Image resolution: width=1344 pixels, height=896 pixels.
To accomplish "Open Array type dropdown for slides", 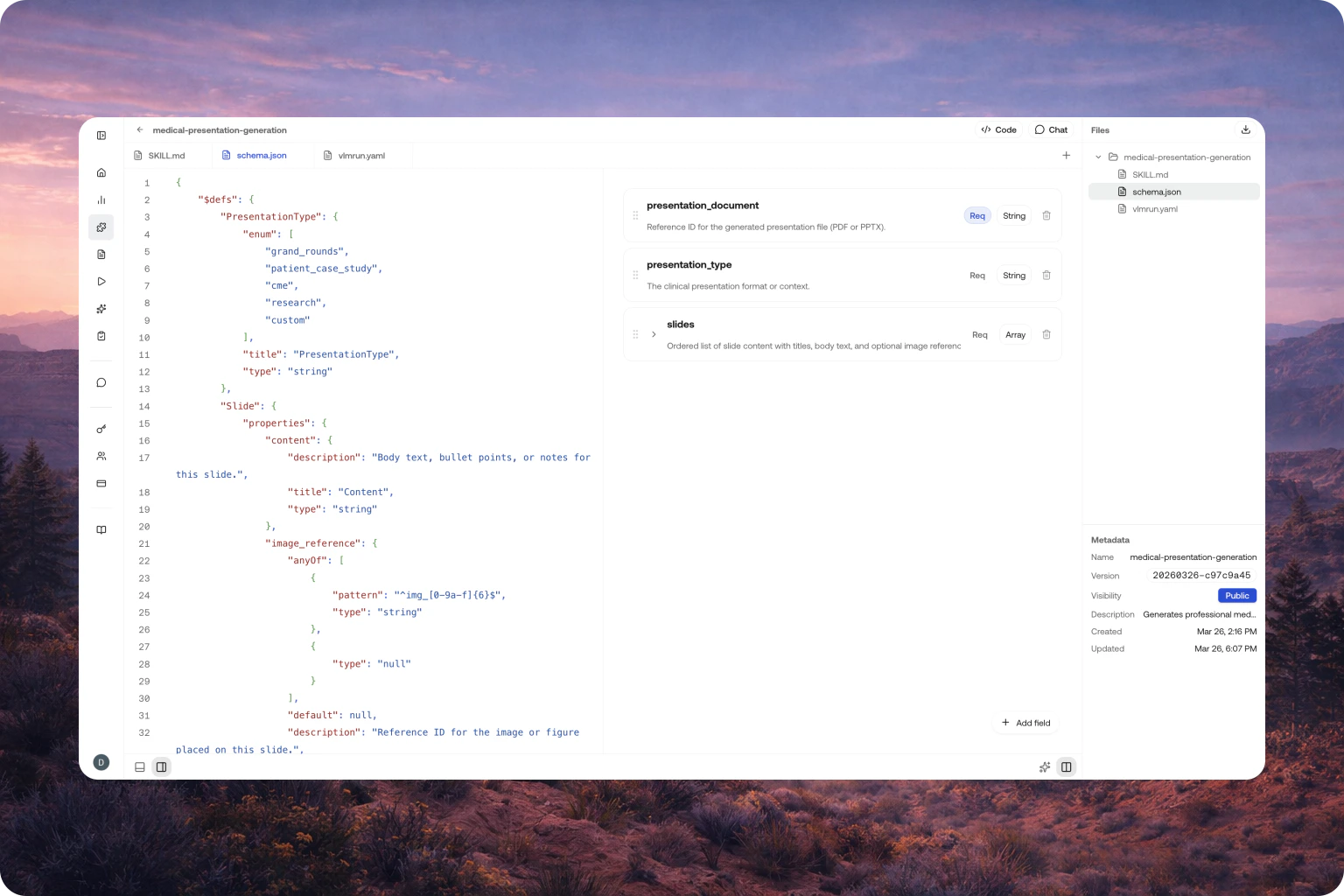I will point(1015,334).
